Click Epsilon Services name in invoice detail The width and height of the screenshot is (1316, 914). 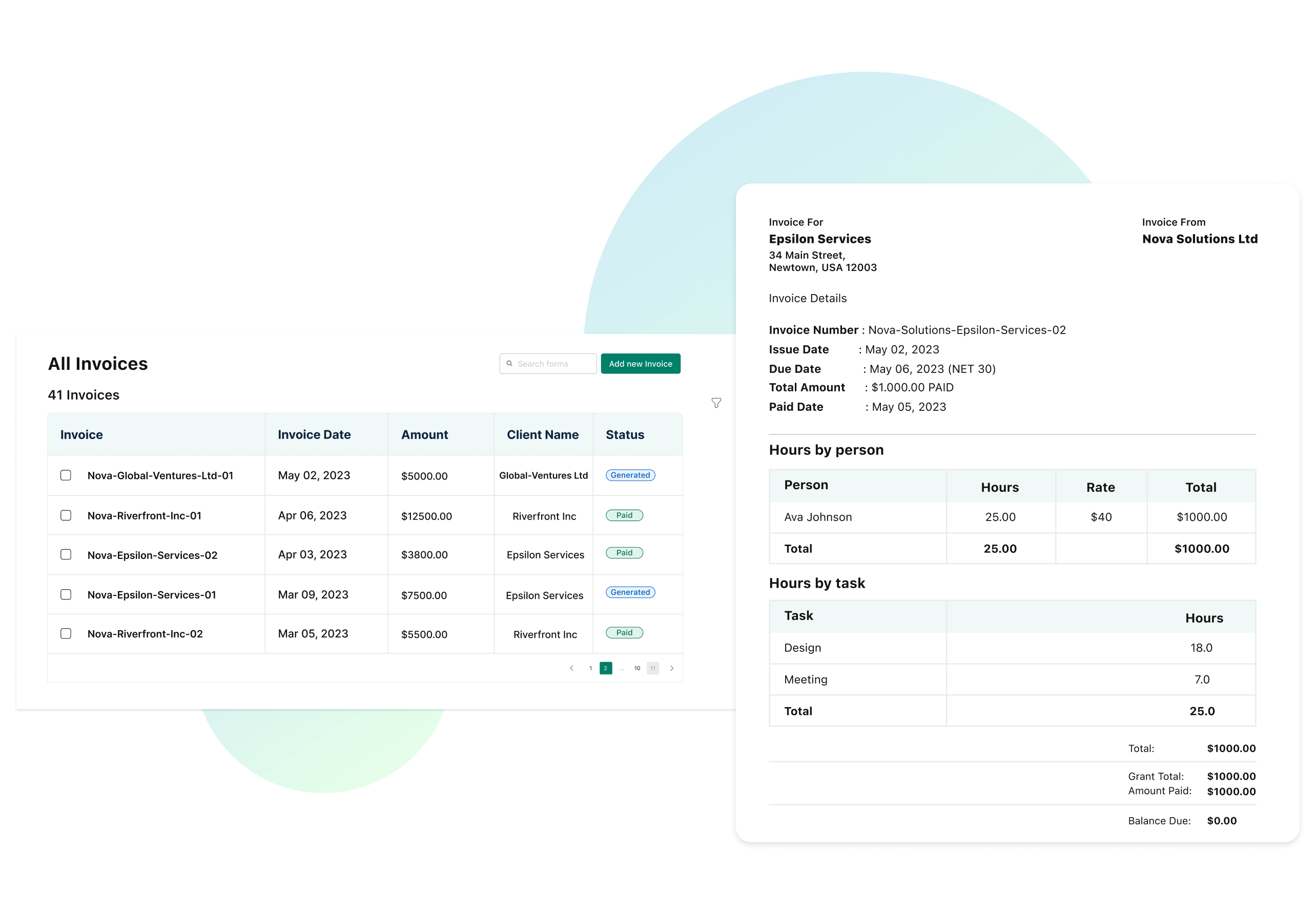819,239
